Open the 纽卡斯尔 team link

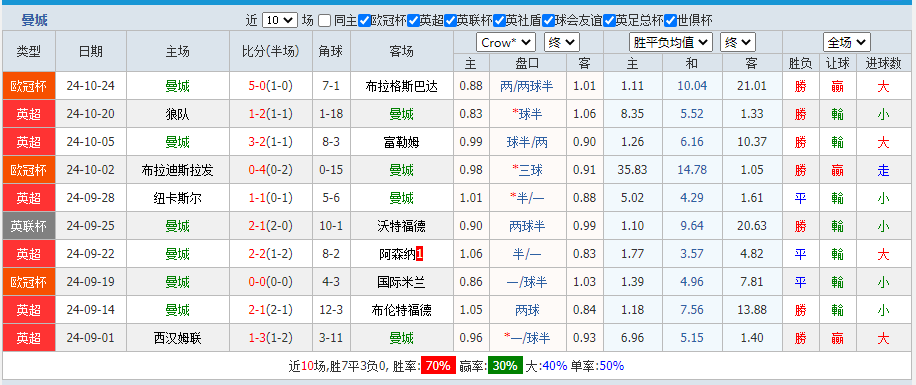[x=178, y=198]
